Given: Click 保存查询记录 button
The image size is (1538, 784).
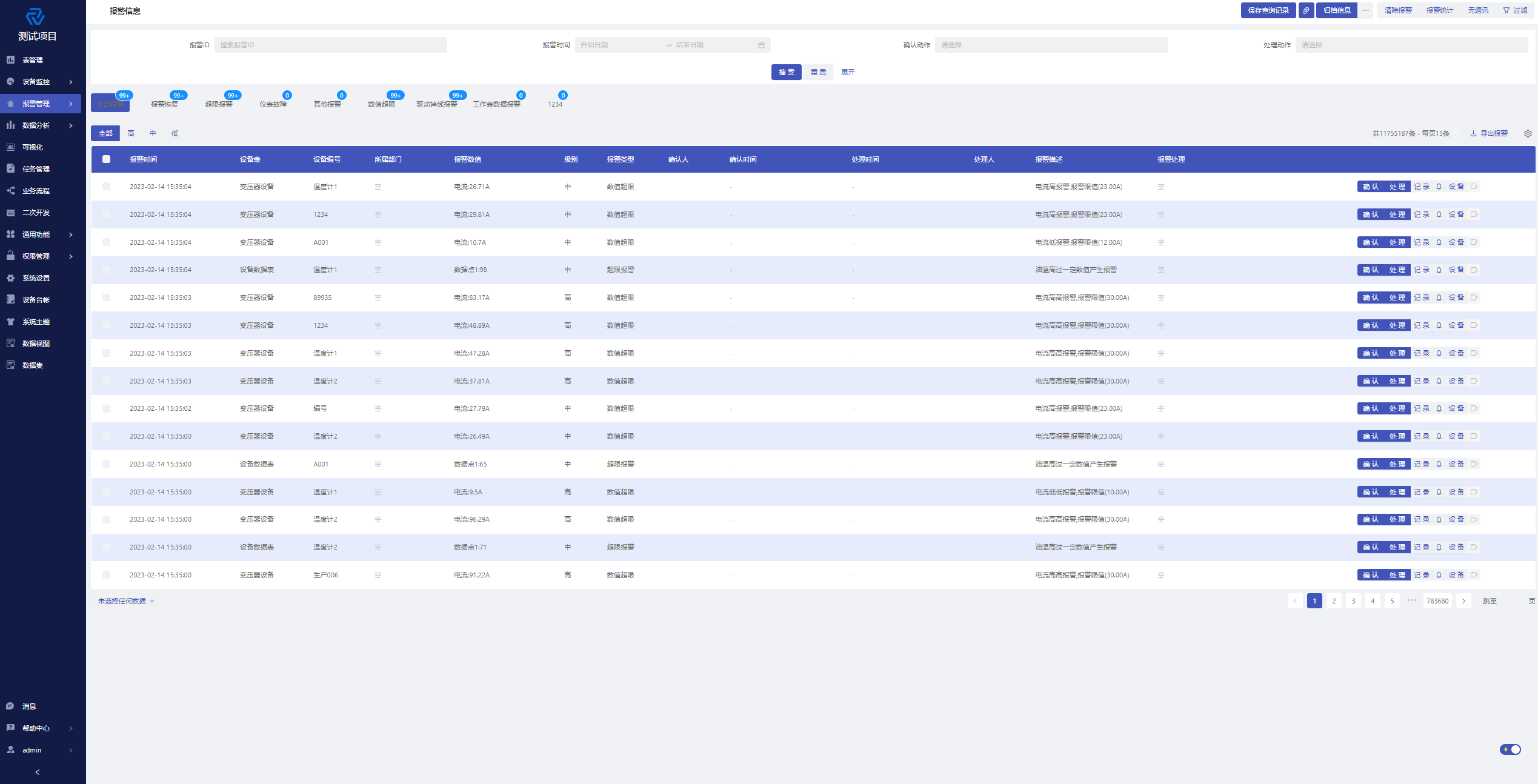Looking at the screenshot, I should (x=1268, y=10).
